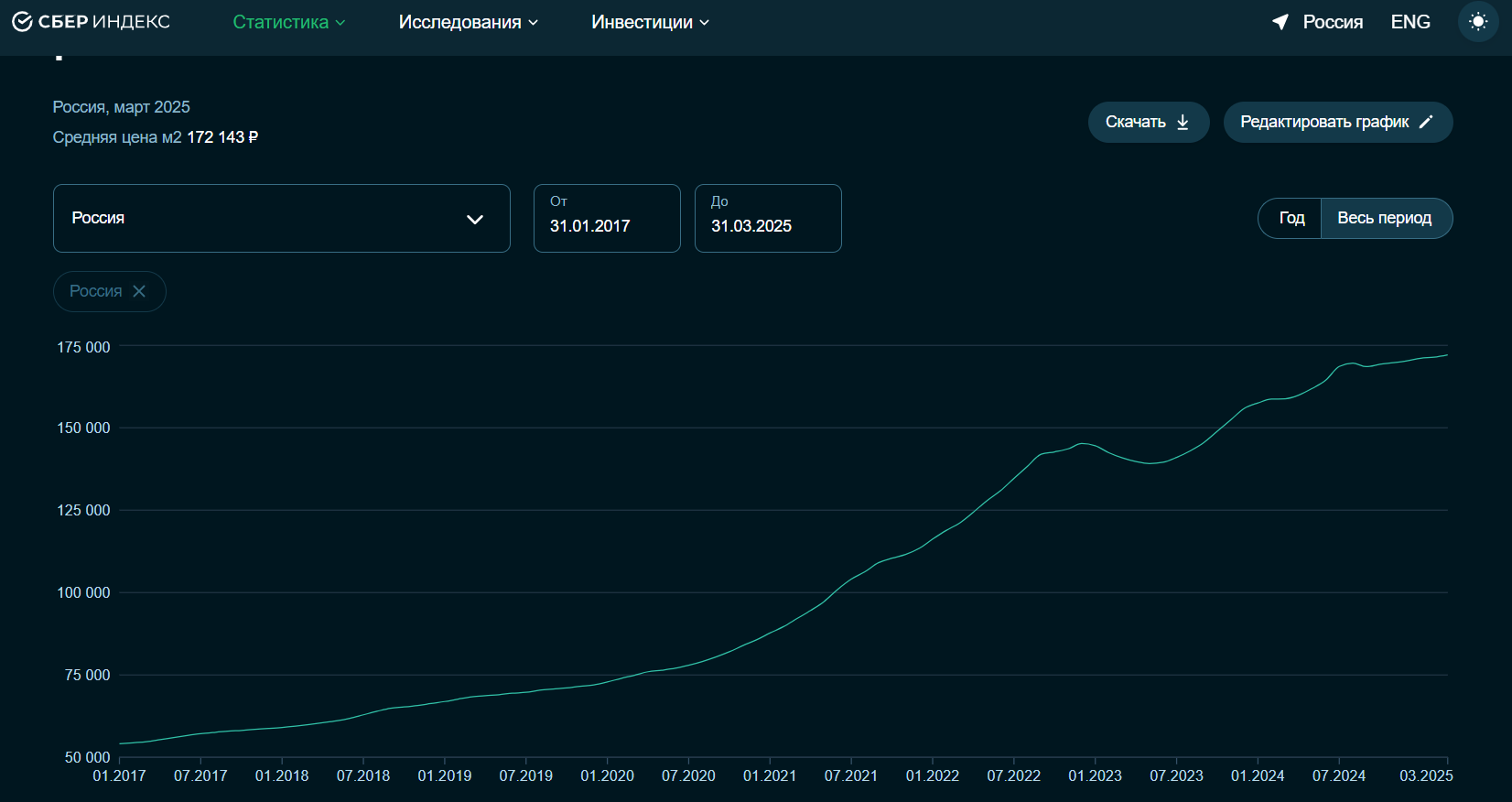The width and height of the screenshot is (1512, 802).
Task: Click the chart line end point at 03.2025
Action: click(x=1446, y=355)
